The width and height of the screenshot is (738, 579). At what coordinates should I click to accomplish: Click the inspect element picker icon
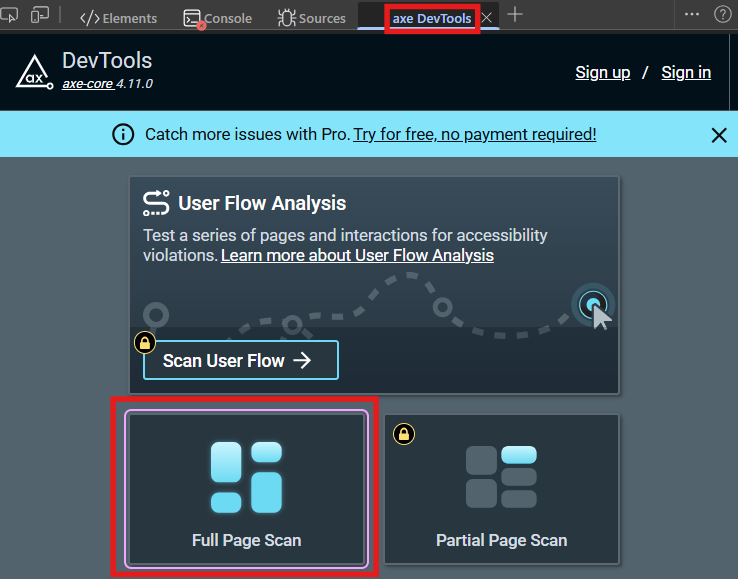8,16
